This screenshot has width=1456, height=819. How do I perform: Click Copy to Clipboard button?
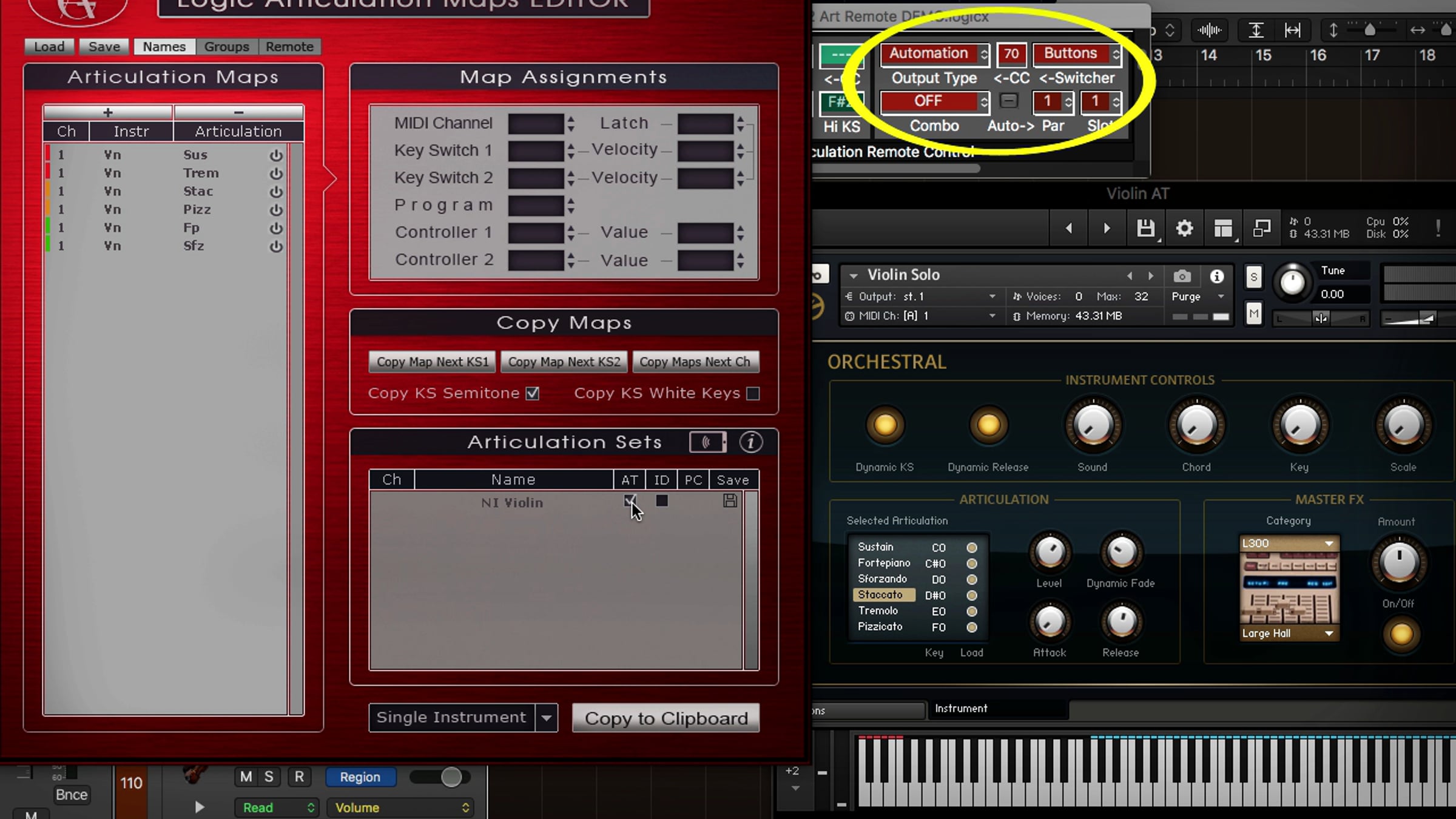pos(666,718)
